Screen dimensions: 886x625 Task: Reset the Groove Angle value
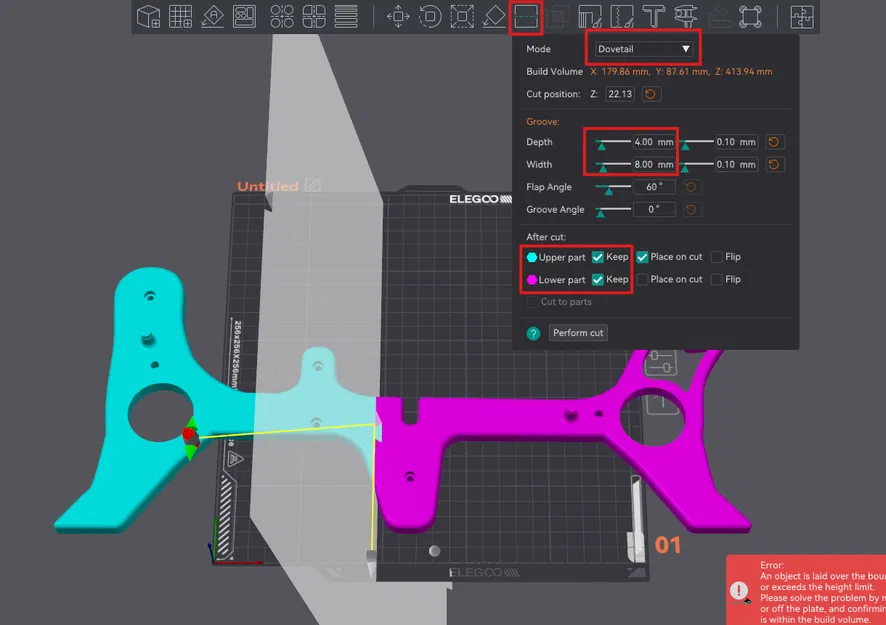690,210
